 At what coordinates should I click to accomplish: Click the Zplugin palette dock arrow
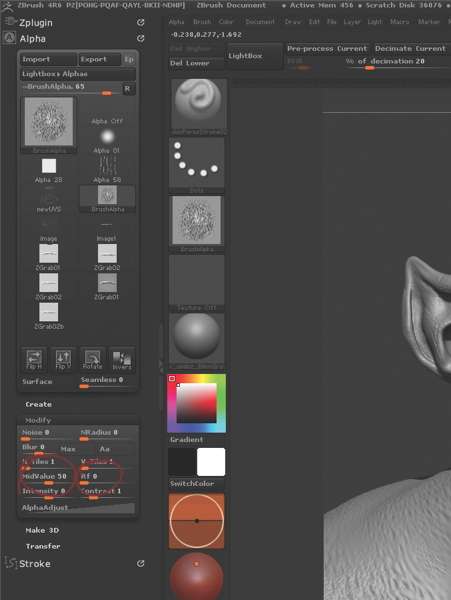coord(141,23)
